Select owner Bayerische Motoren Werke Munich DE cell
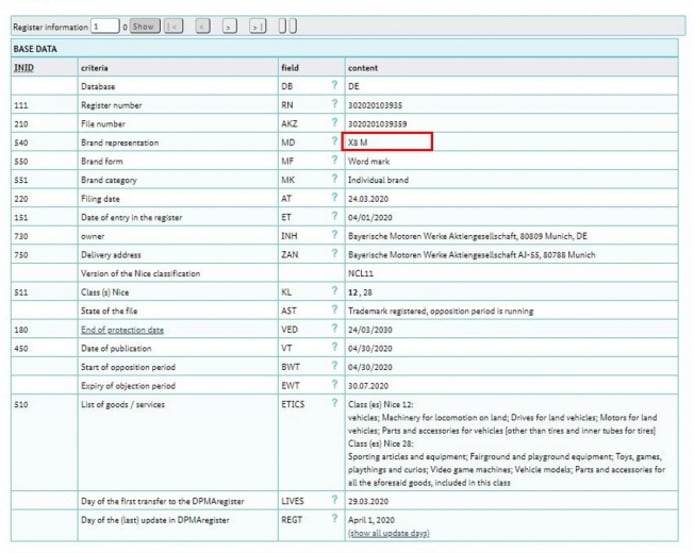Viewport: 694px width, 553px height. pos(511,236)
